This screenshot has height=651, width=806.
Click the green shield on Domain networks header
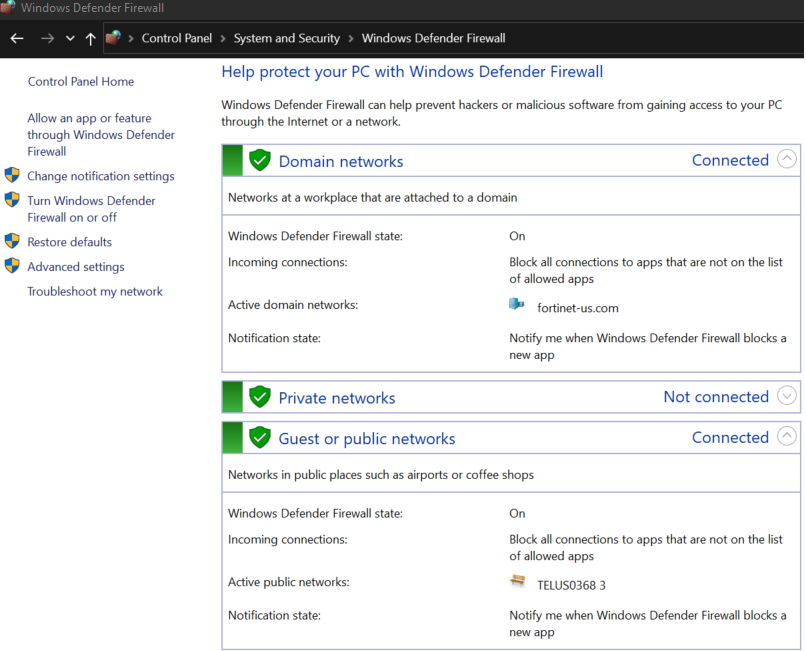tap(260, 159)
